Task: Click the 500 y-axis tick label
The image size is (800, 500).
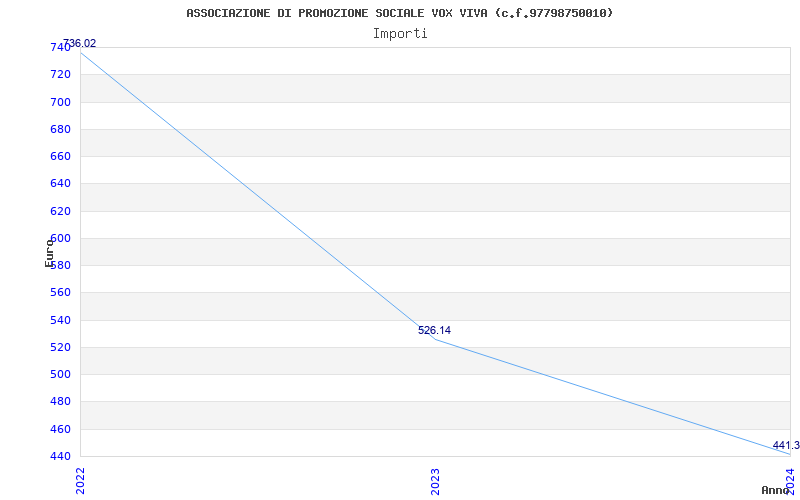Action: [x=60, y=374]
